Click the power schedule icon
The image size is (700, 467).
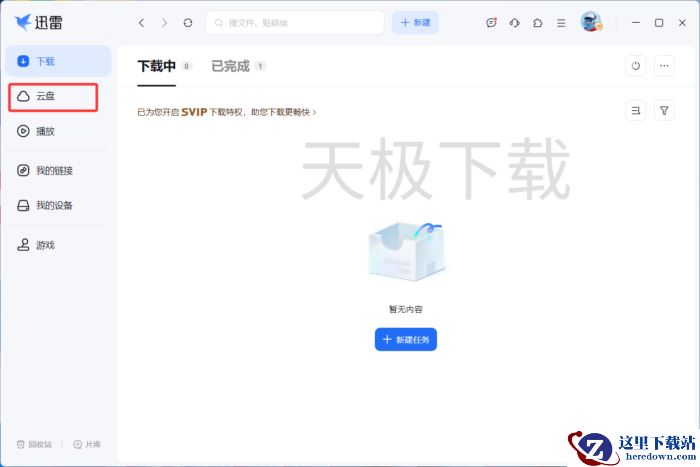tap(636, 66)
